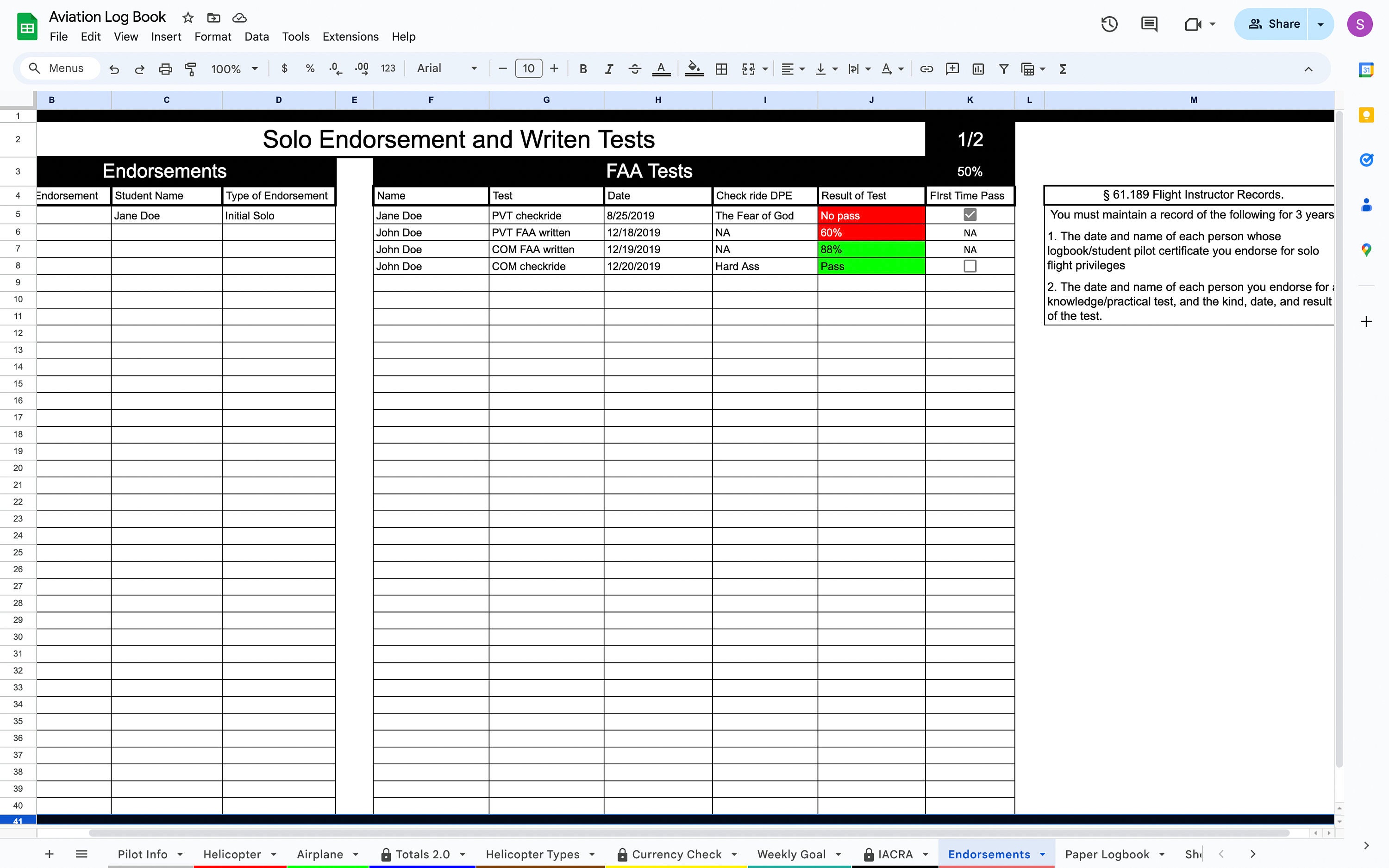Select the Paint format tool
Screen dimensions: 1389x868
[191, 69]
